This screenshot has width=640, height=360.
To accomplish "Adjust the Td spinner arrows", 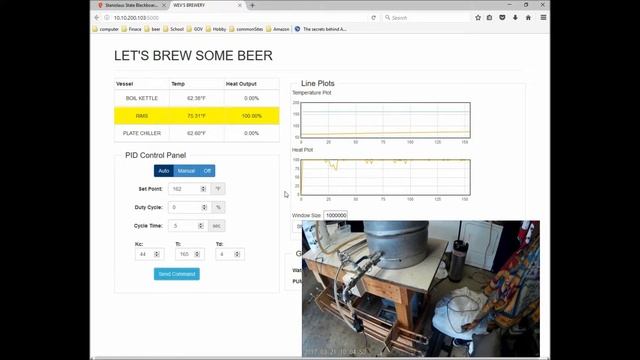I will pyautogui.click(x=237, y=254).
